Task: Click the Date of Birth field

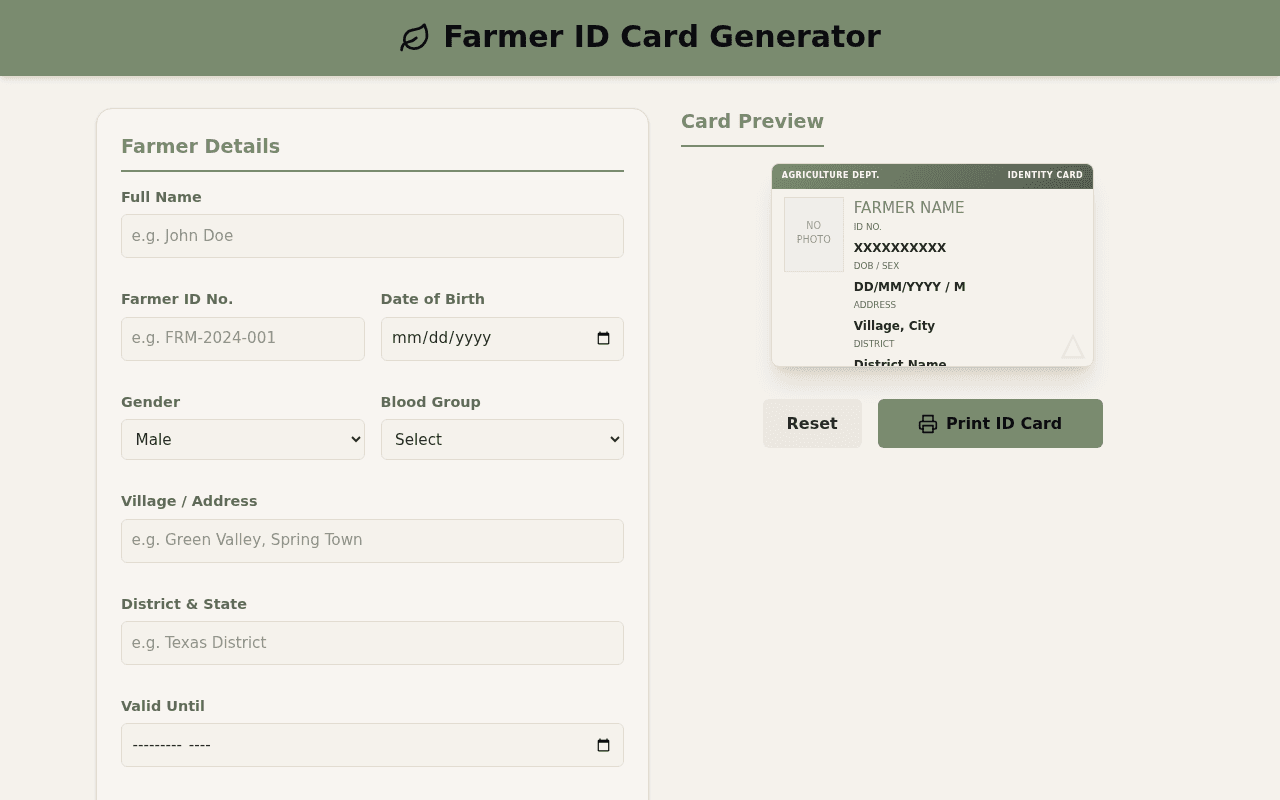Action: click(502, 338)
